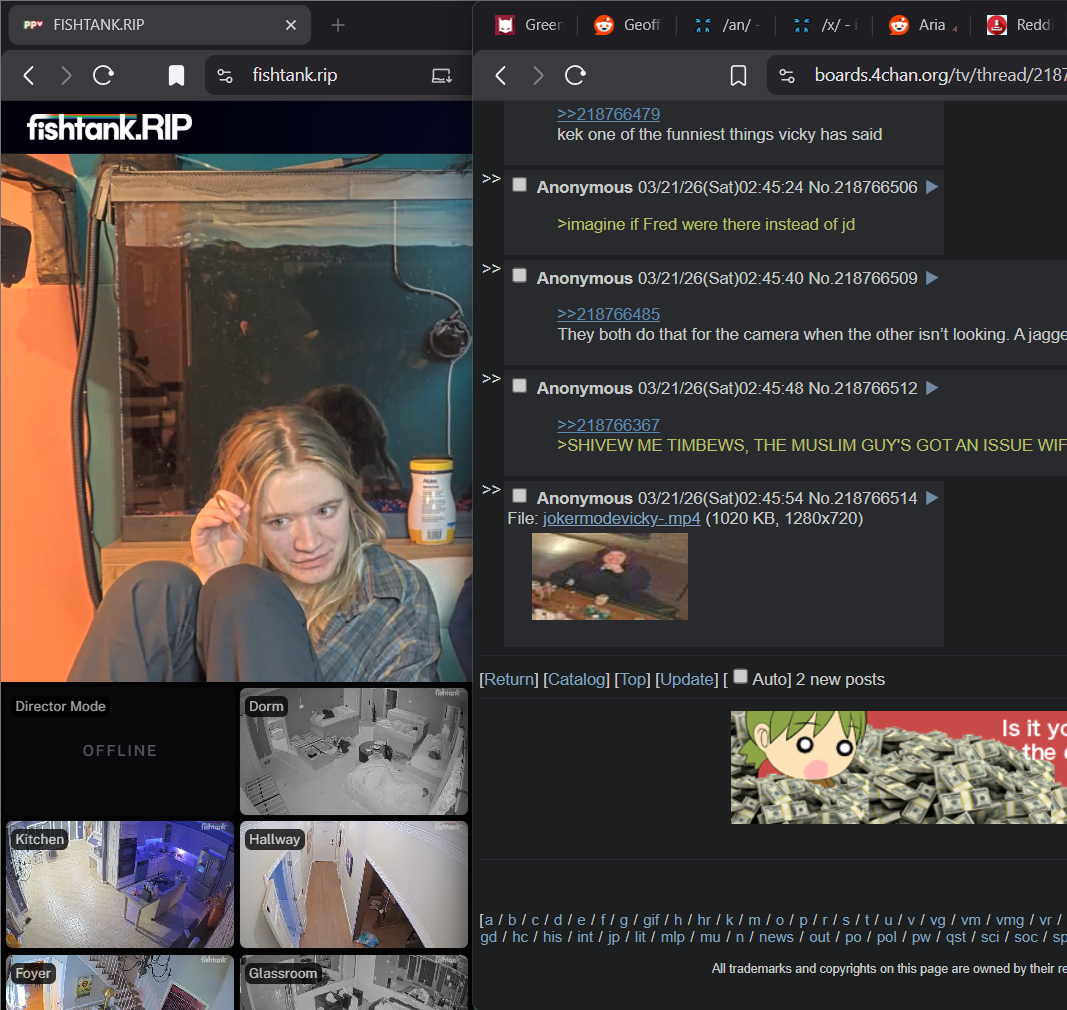The height and width of the screenshot is (1010, 1067).
Task: Click the main live stream video
Action: point(236,417)
